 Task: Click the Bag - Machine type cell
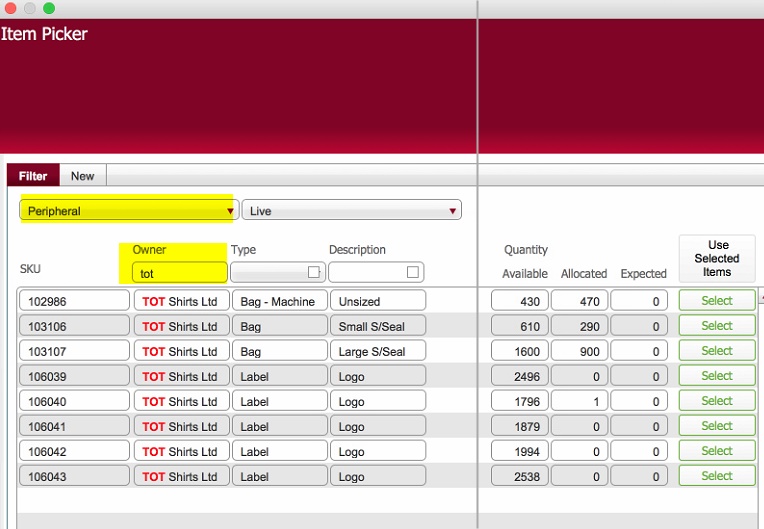point(278,301)
